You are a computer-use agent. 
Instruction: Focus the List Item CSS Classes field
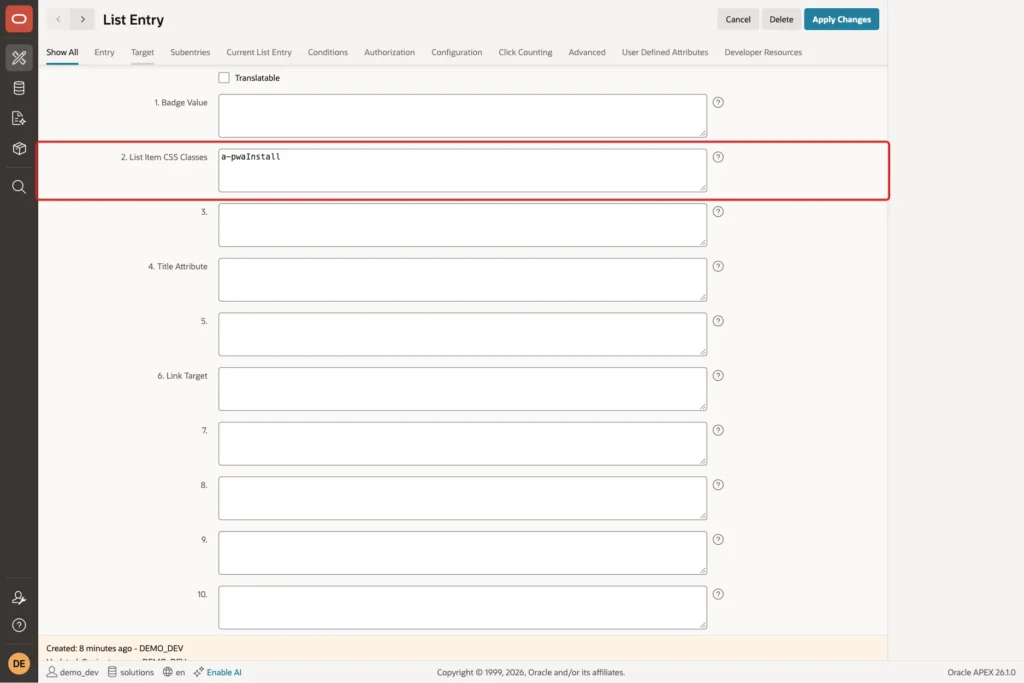[462, 170]
